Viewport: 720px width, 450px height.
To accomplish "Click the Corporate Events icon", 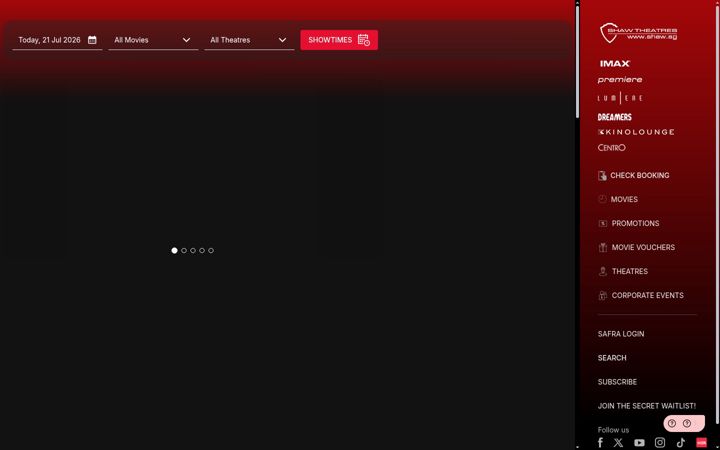I will pos(603,295).
